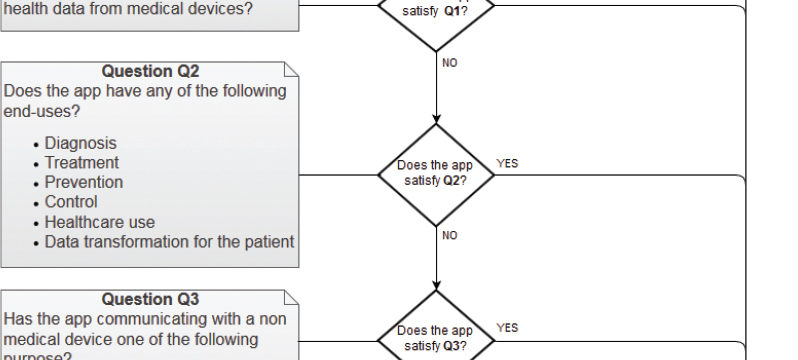Select the 'Prevention' bullet item
This screenshot has width=798, height=360.
[83, 182]
